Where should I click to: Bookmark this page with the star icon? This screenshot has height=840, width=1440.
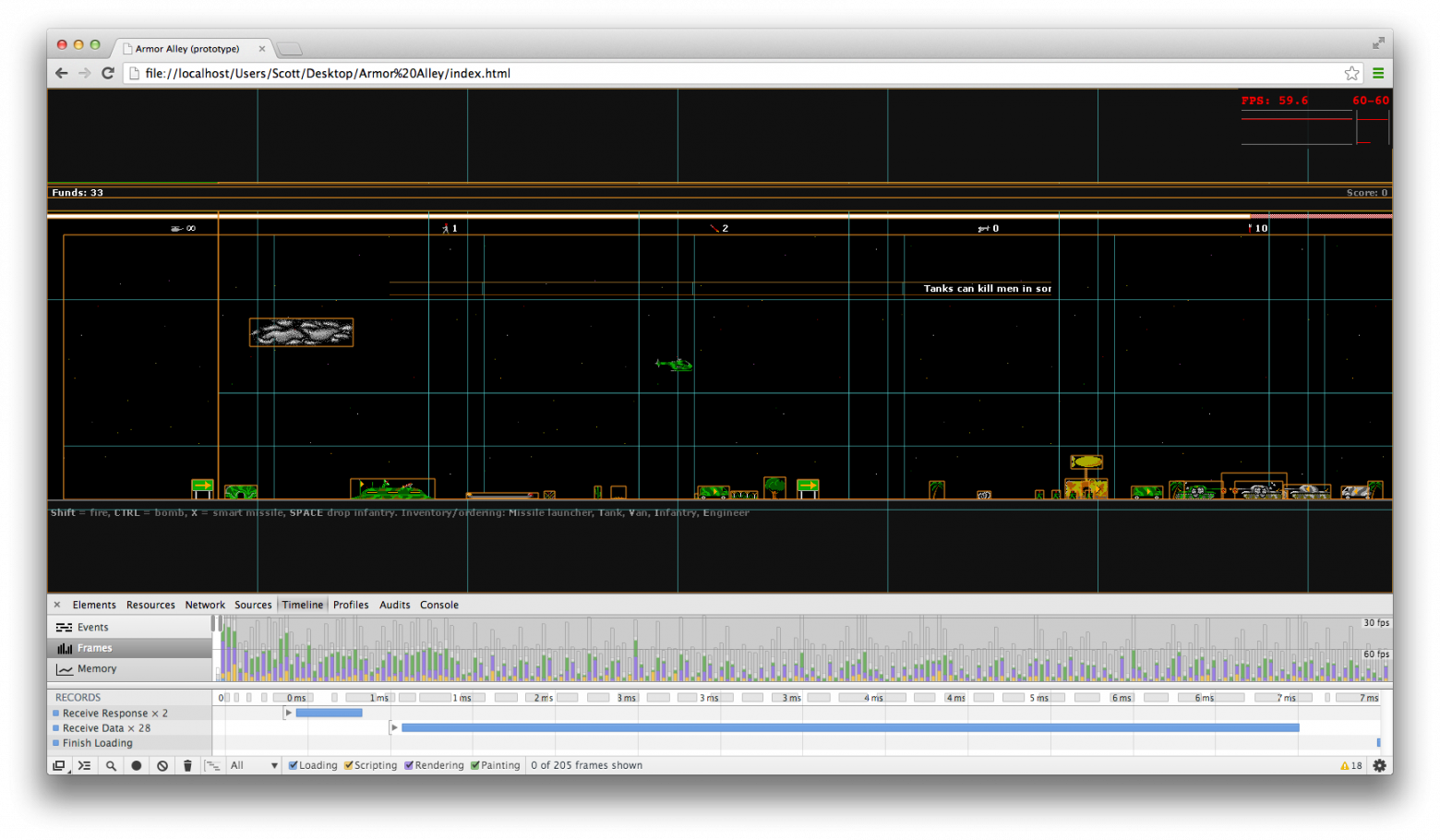click(x=1351, y=73)
